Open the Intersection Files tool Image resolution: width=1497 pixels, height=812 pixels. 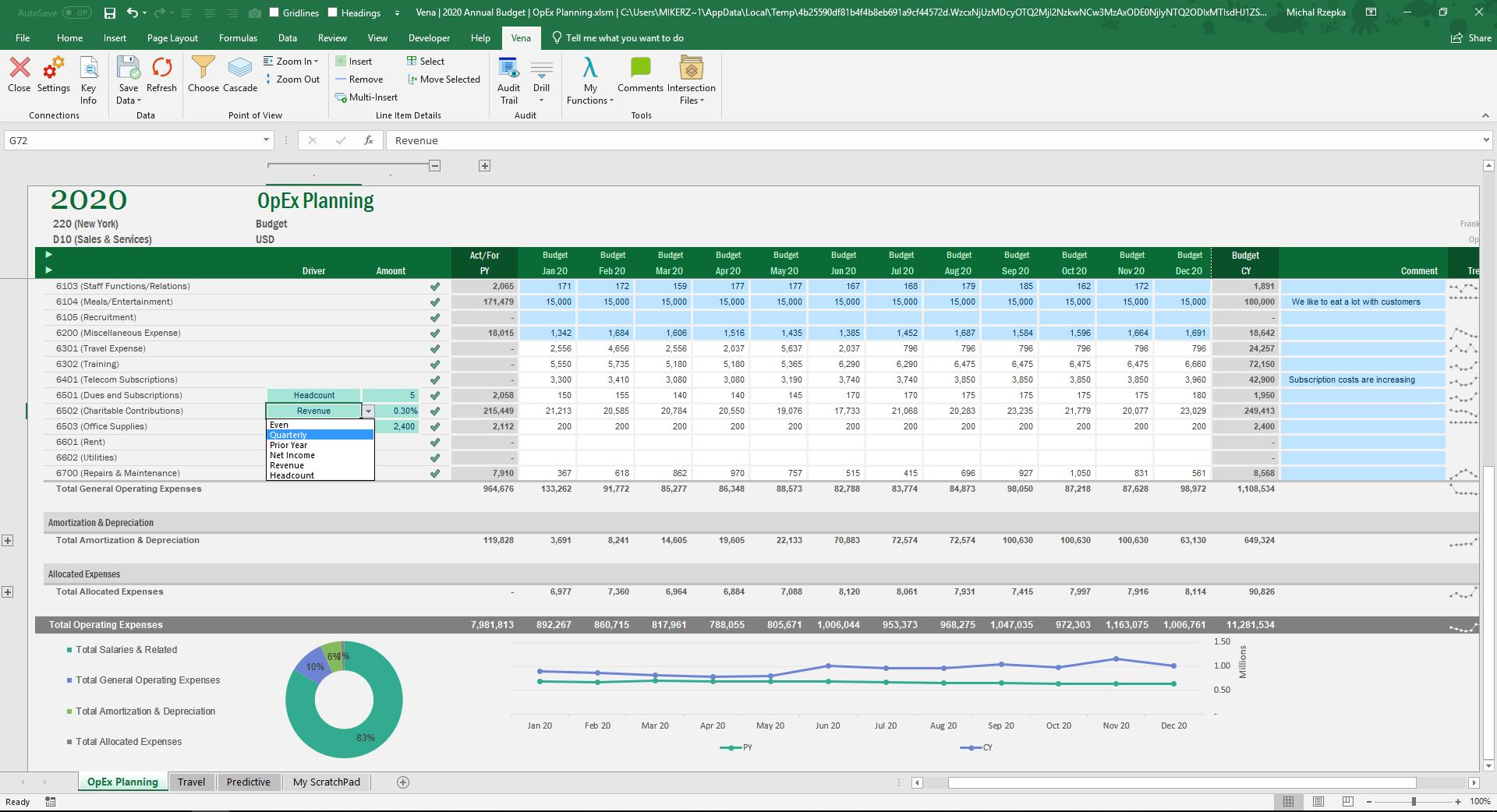[691, 79]
